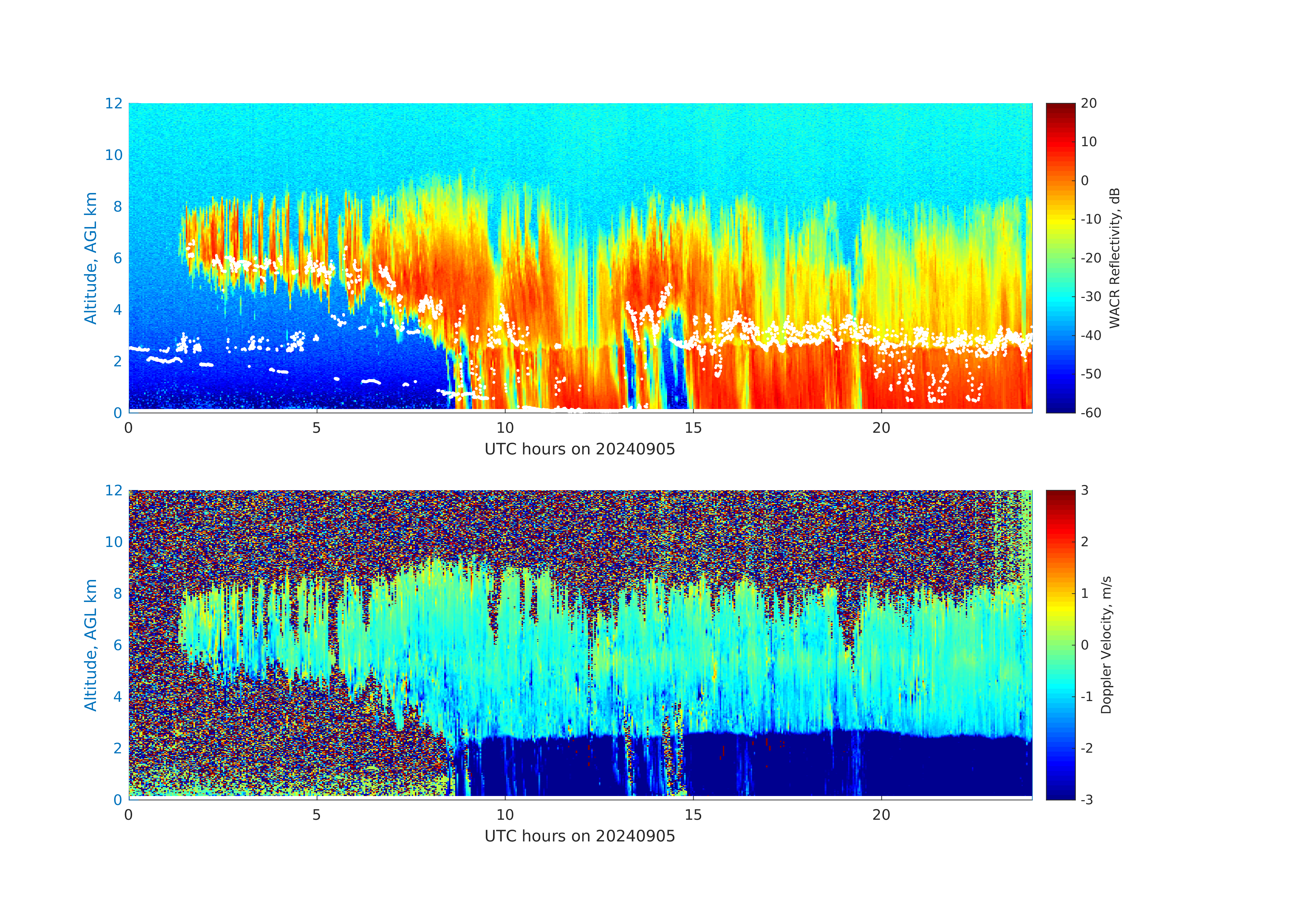Click the bottom plot's 'UTC hours on 20240905' label
The height and width of the screenshot is (903, 1316).
(579, 836)
